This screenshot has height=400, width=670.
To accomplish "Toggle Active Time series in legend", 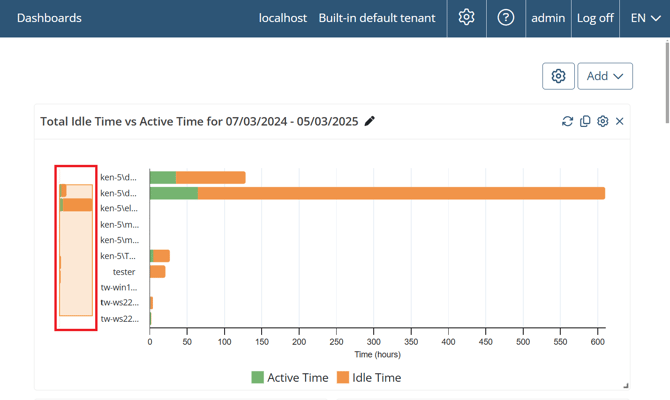I will (x=289, y=378).
